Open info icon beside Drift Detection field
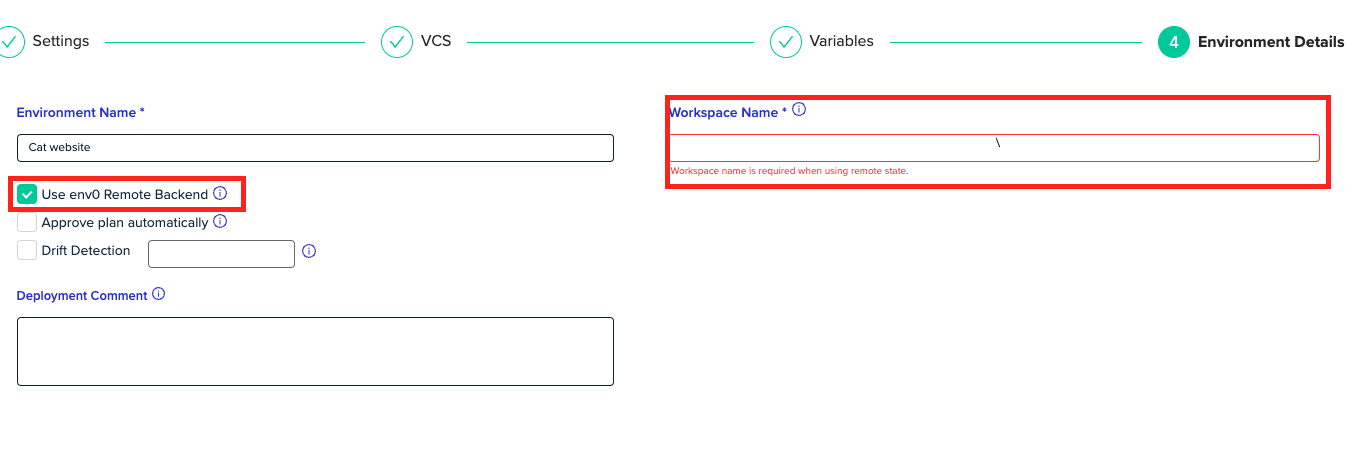1368x450 pixels. [x=309, y=252]
